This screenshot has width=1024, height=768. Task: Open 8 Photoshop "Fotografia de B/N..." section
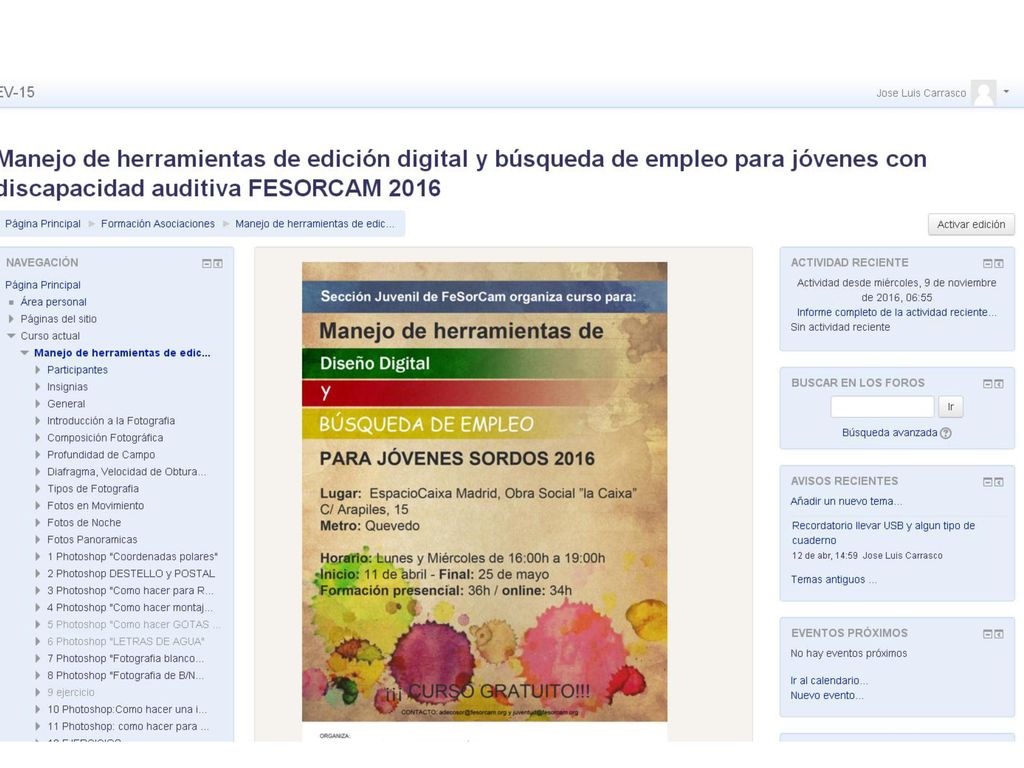[125, 675]
